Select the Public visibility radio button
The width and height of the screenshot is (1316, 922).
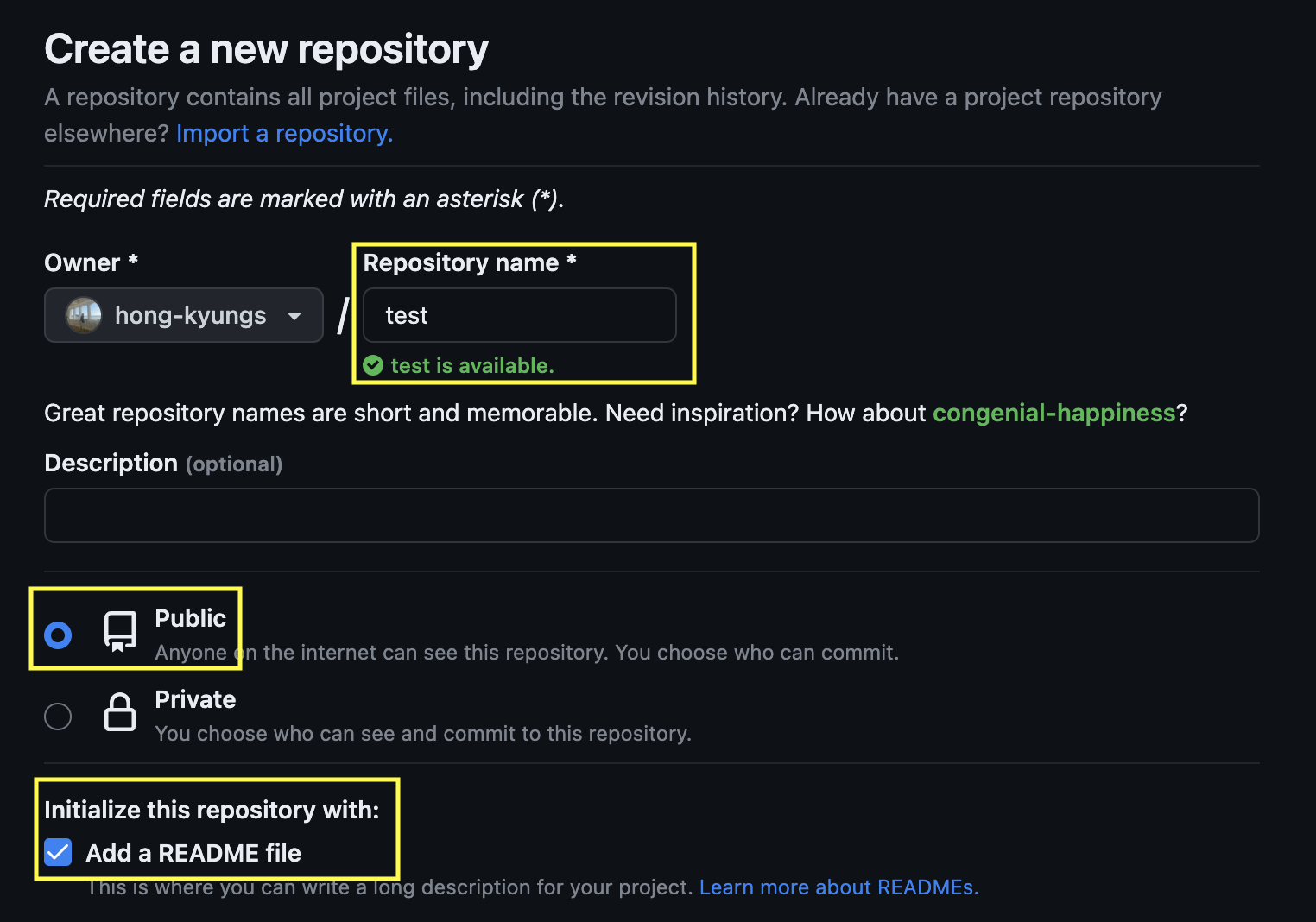58,635
